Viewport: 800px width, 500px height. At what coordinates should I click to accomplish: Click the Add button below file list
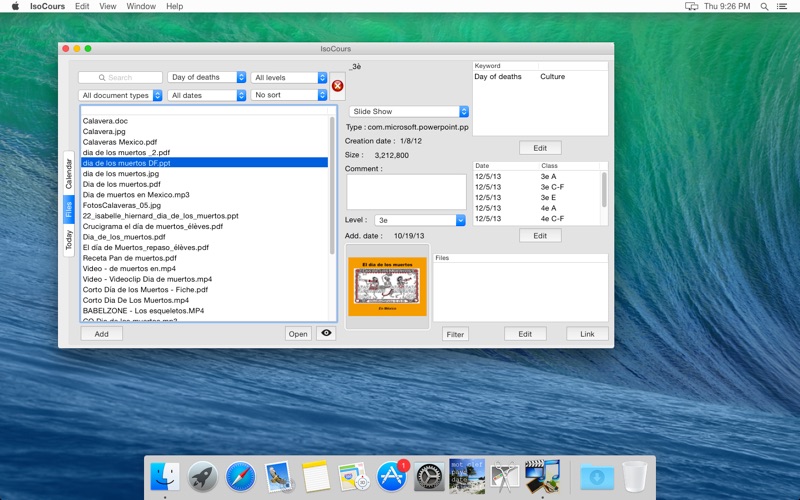(102, 334)
